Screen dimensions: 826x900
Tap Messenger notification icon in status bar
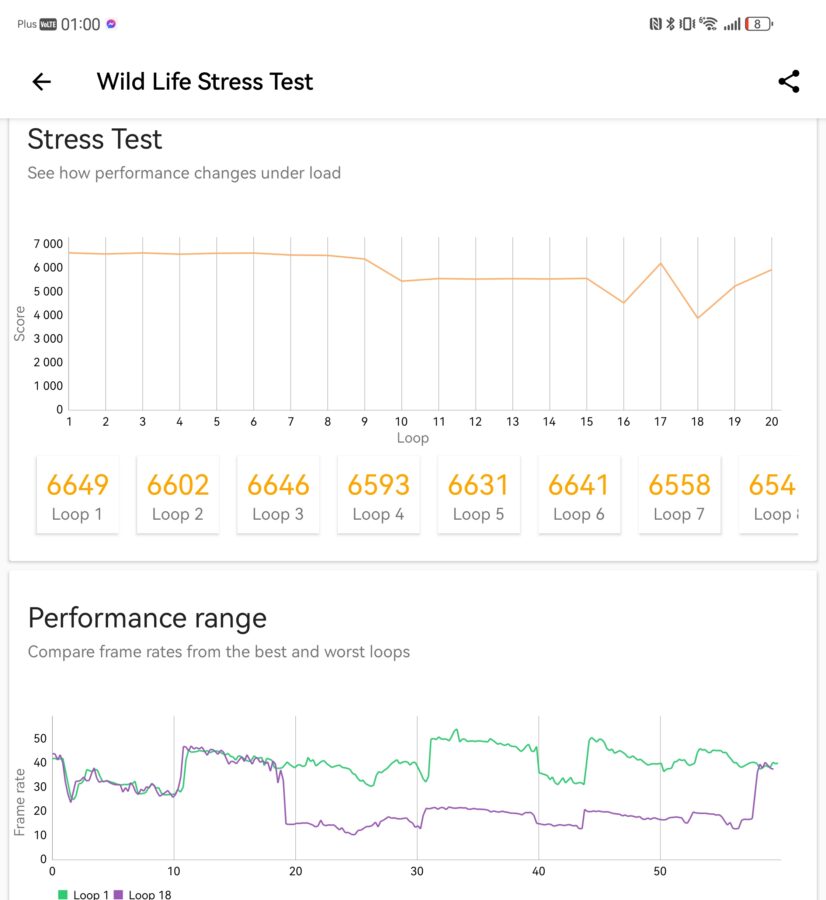(111, 24)
